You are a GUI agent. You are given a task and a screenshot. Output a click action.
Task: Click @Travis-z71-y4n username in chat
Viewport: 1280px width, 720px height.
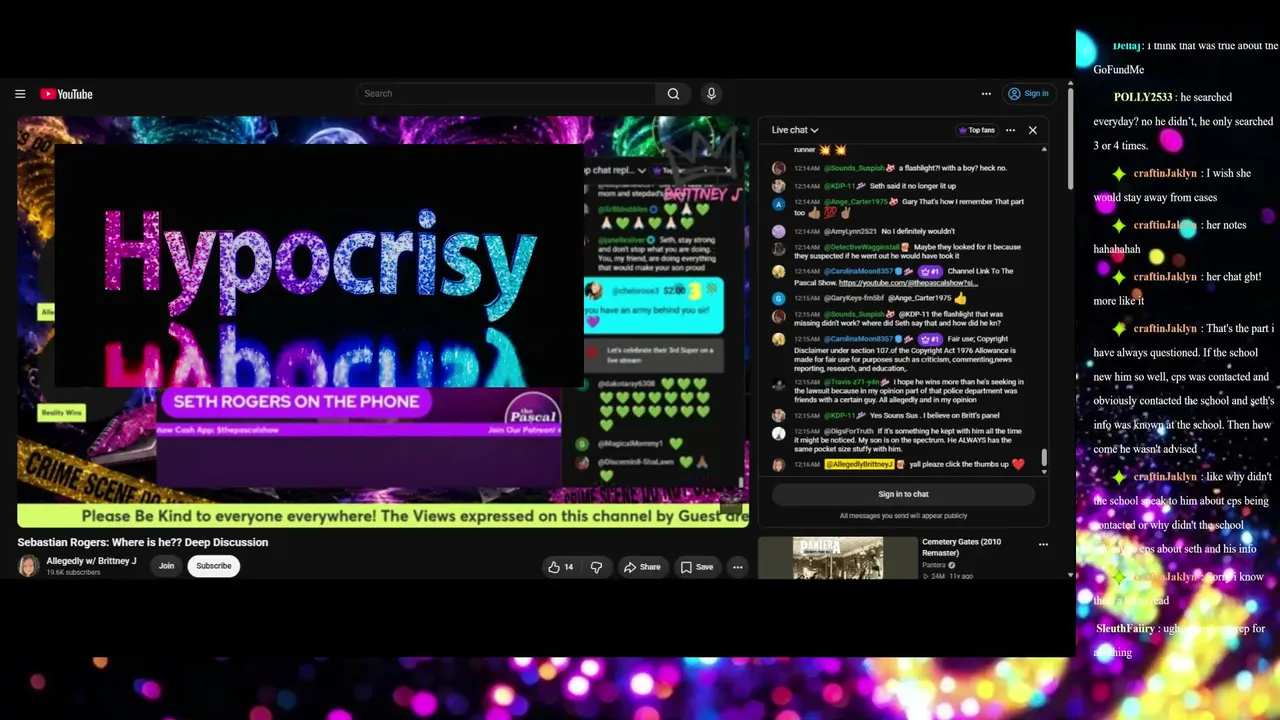[x=852, y=382]
